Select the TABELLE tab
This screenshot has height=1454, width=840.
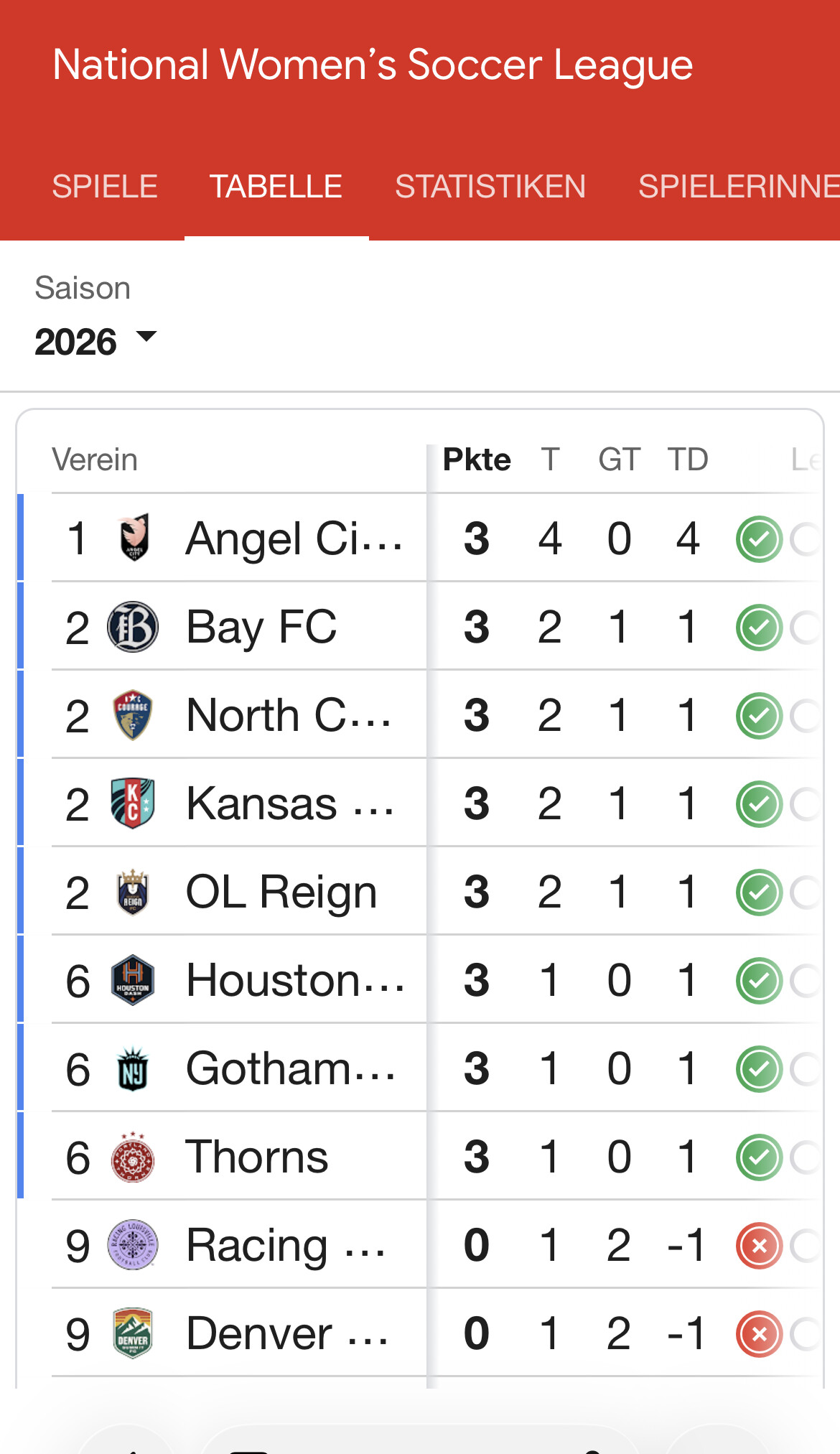coord(276,187)
